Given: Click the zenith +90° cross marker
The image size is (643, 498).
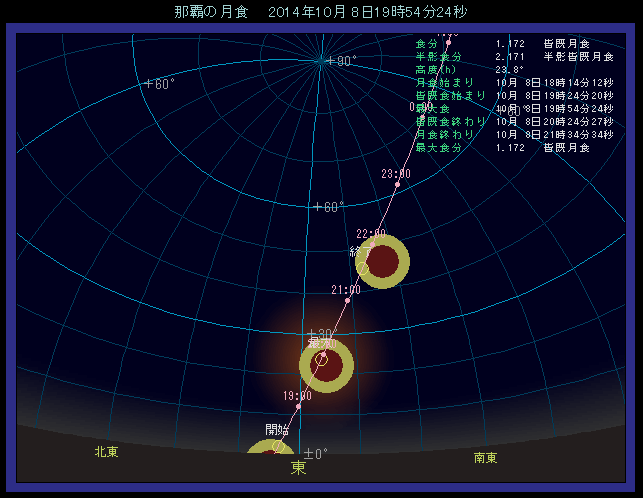Looking at the screenshot, I should click(322, 61).
